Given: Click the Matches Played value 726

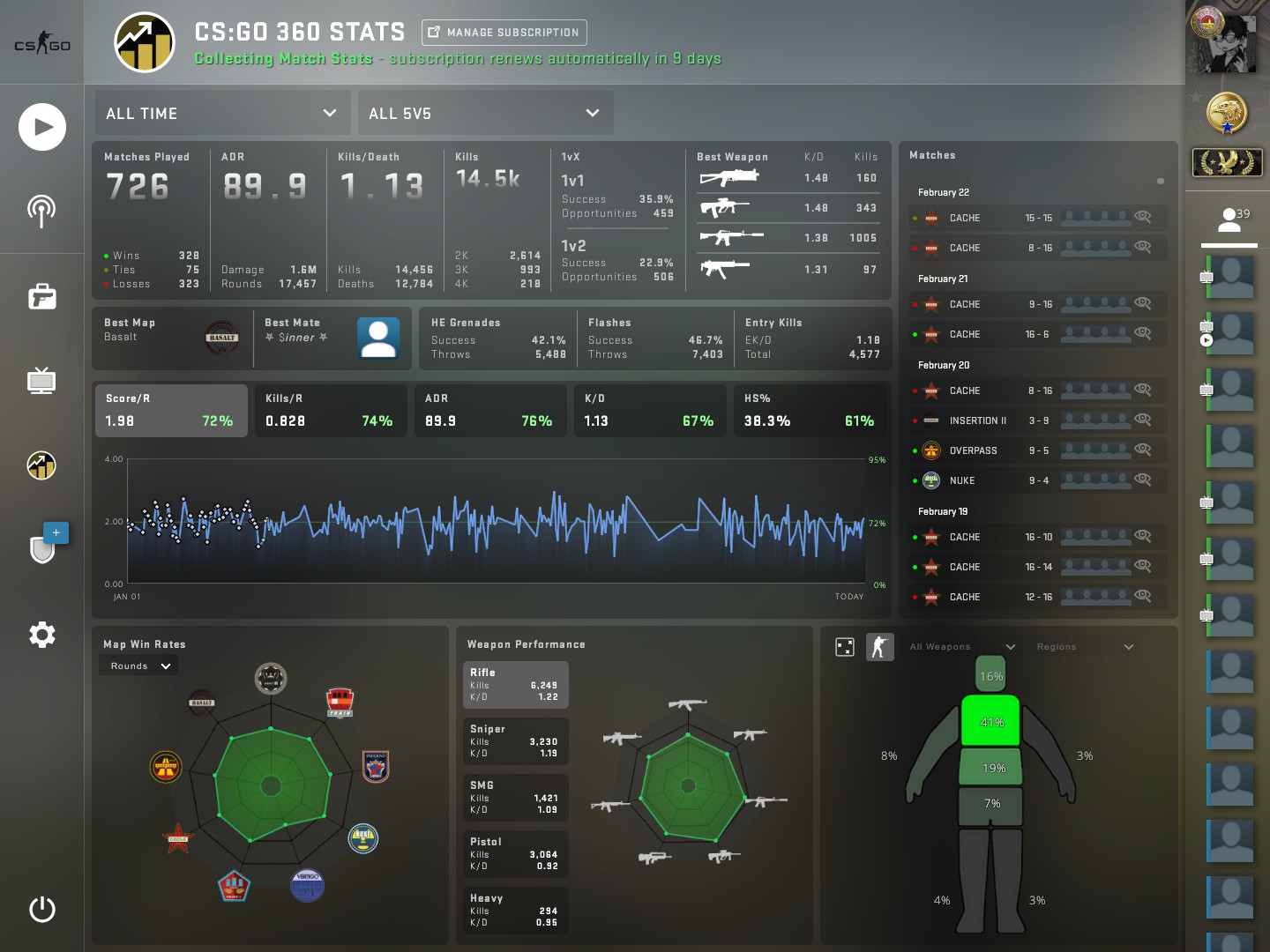Looking at the screenshot, I should click(138, 186).
